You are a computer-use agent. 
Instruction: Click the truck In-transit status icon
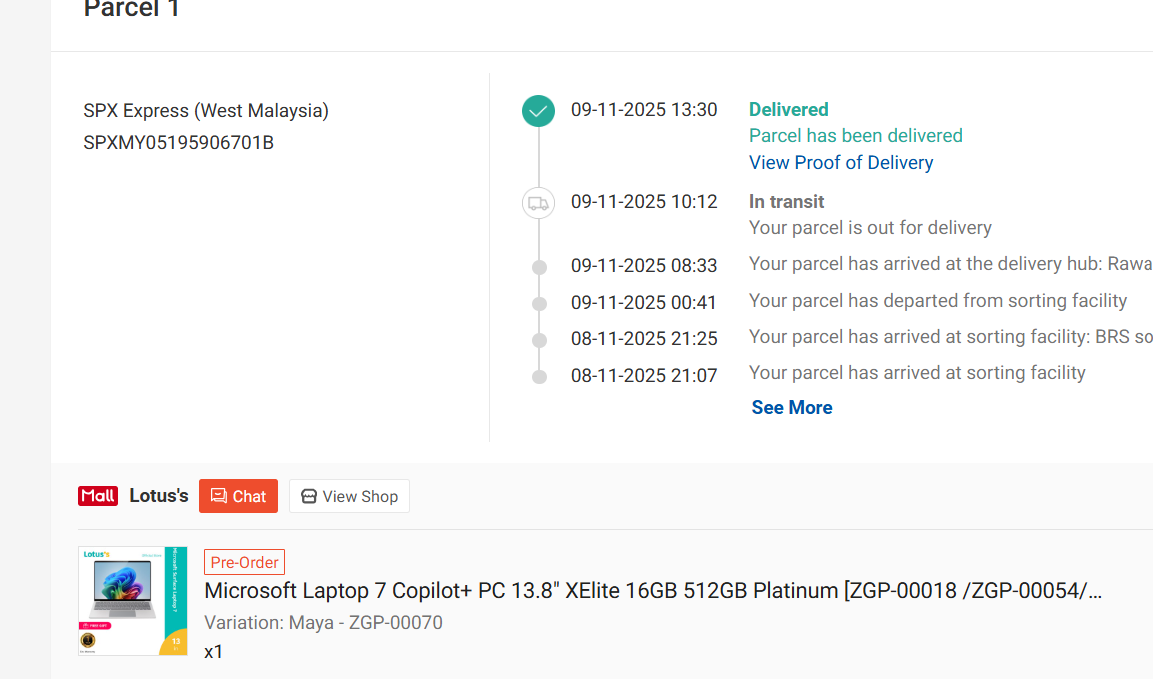pos(538,203)
